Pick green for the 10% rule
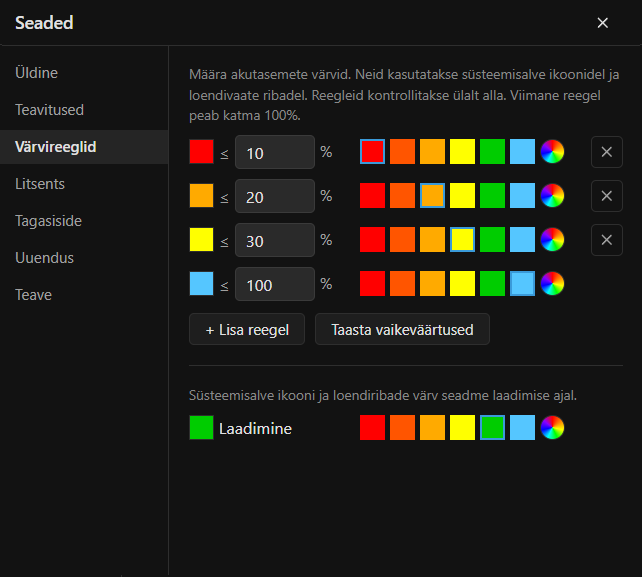Viewport: 642px width, 577px height. 492,152
